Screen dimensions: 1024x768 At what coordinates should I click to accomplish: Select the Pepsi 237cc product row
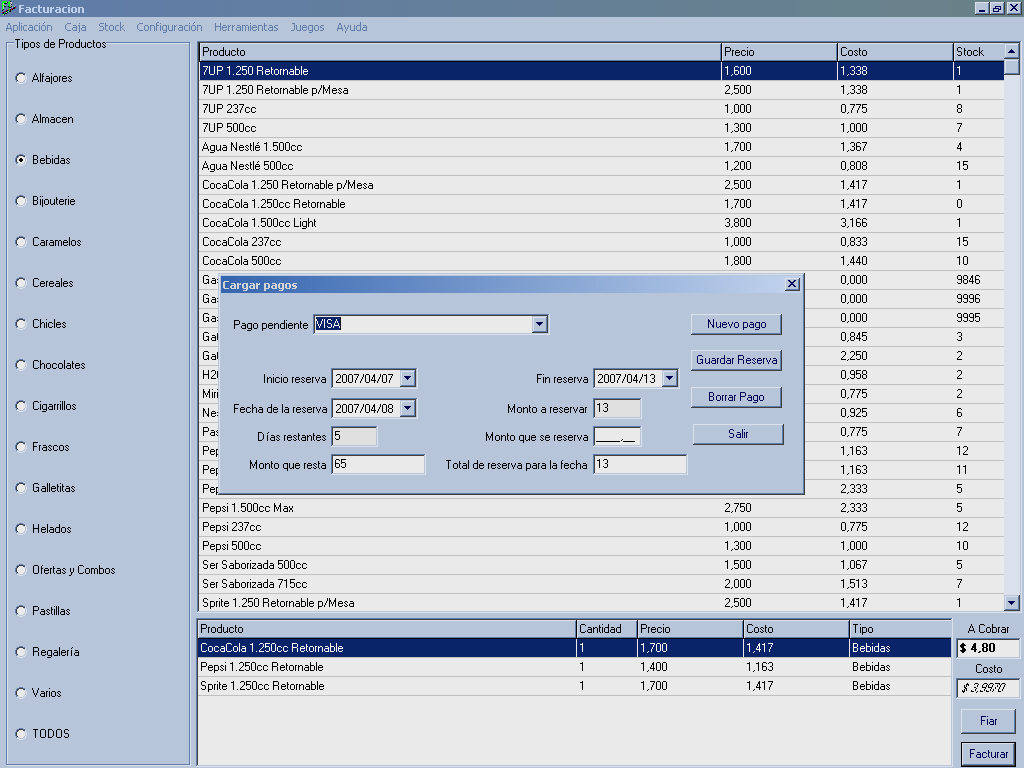tap(601, 526)
